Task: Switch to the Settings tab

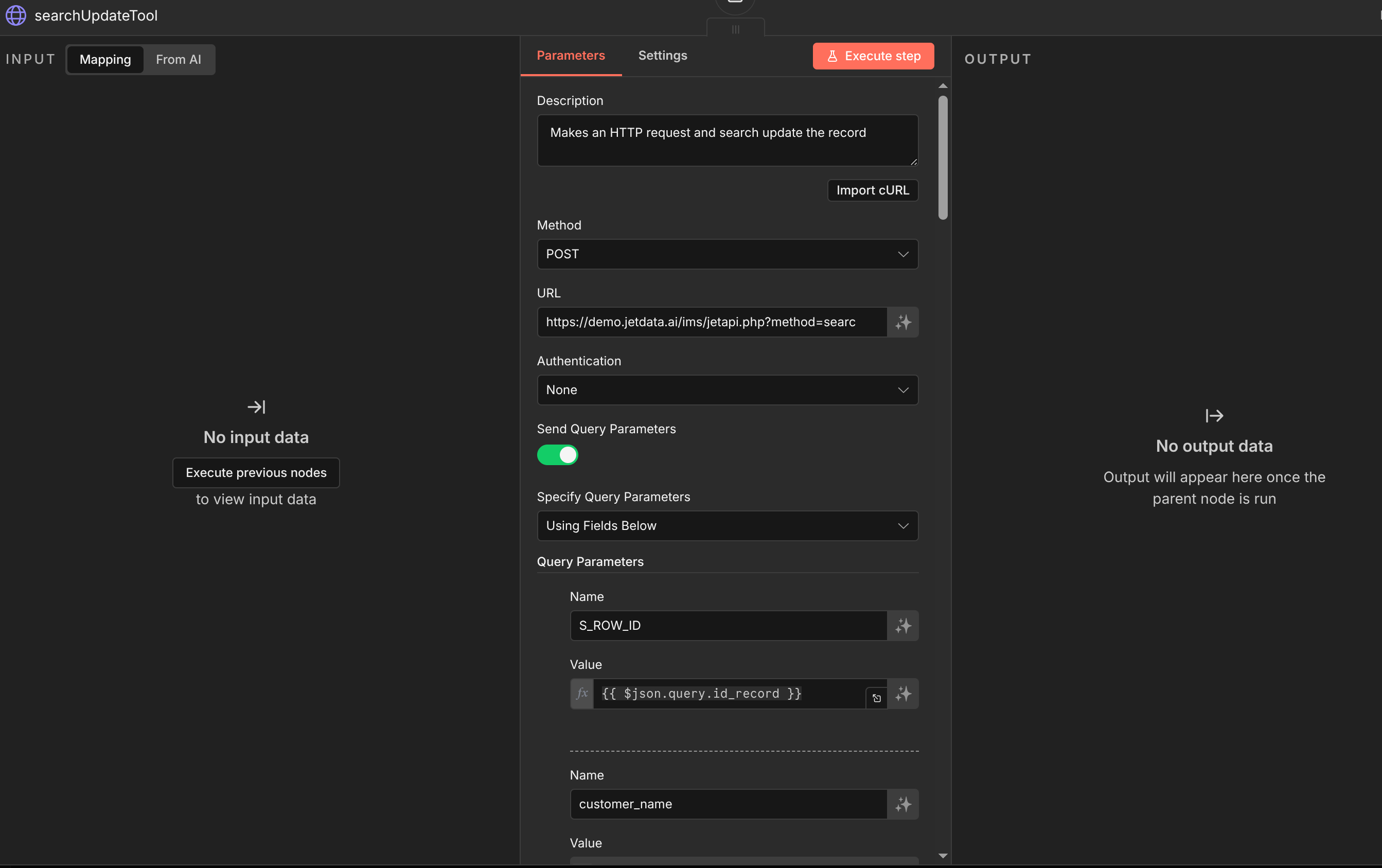Action: coord(662,56)
